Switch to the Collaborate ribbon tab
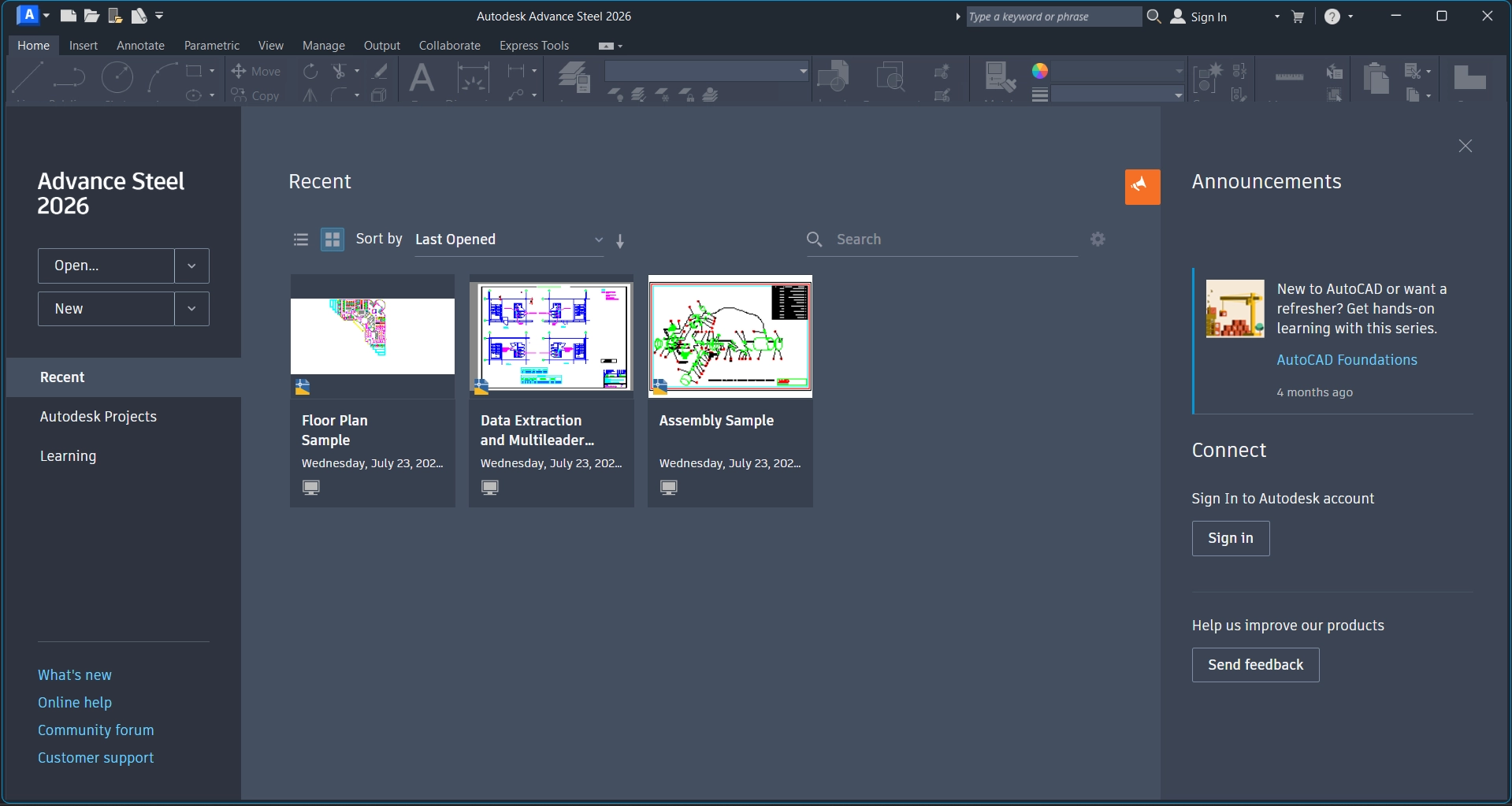Screen dimensions: 1512x806 point(450,46)
